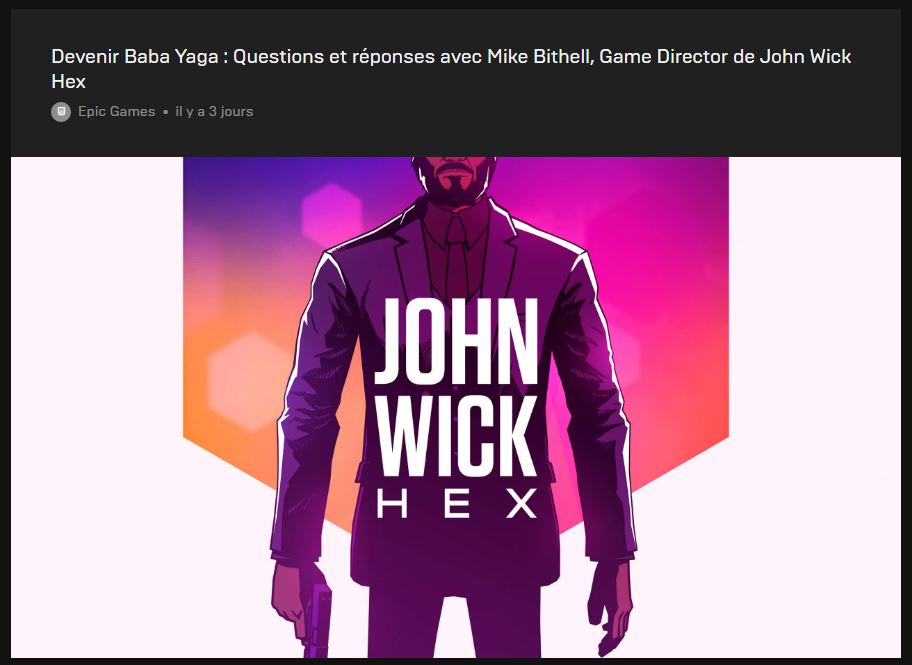912x665 pixels.
Task: Click the WICK logo word on artwork
Action: tap(456, 436)
